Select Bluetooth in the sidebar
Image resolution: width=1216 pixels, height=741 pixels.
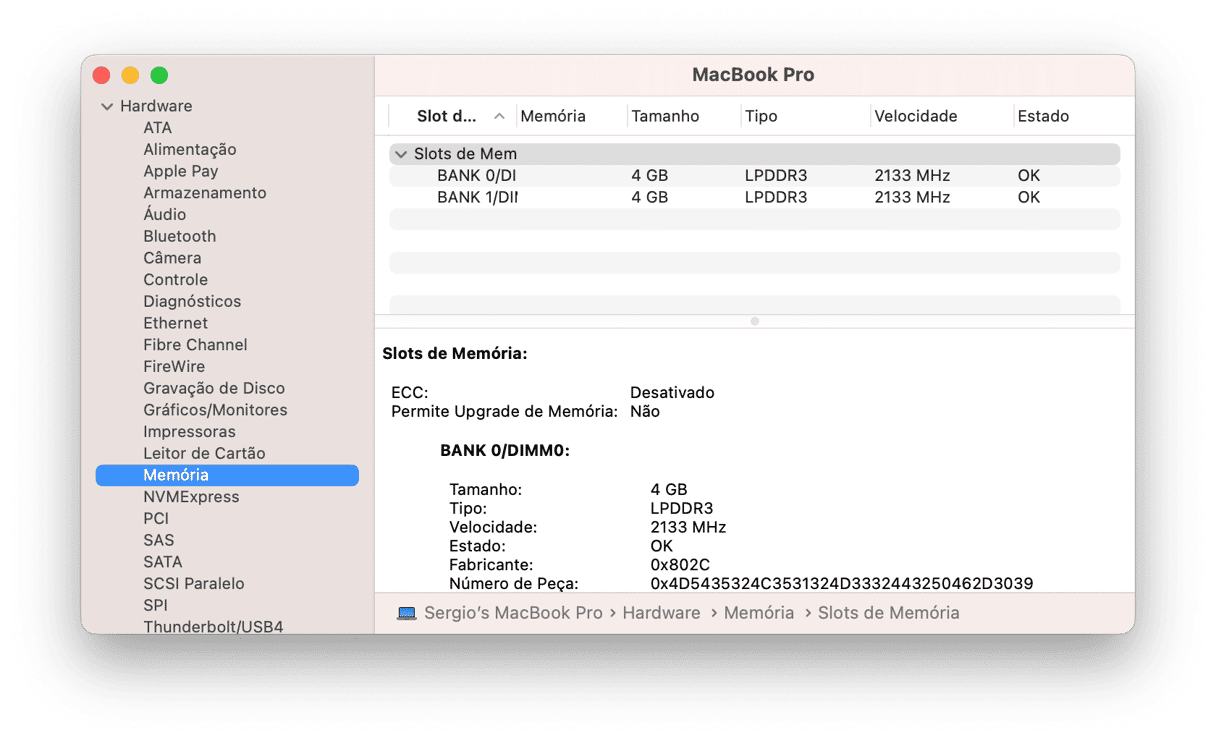179,236
